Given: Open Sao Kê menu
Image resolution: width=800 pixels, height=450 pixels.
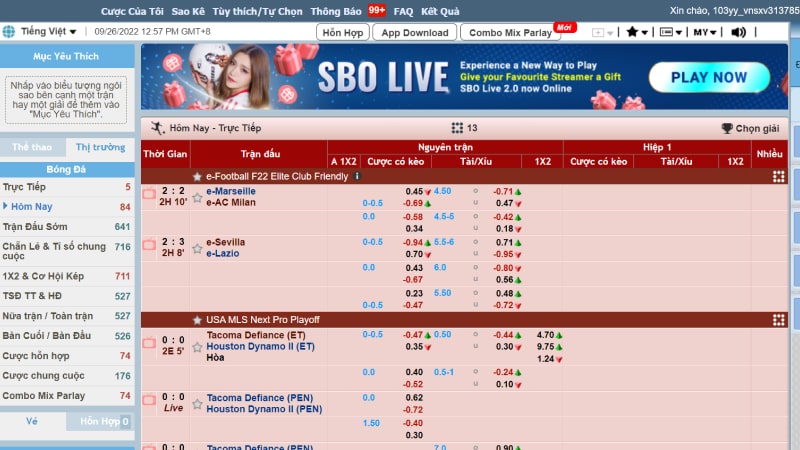Looking at the screenshot, I should 188,11.
